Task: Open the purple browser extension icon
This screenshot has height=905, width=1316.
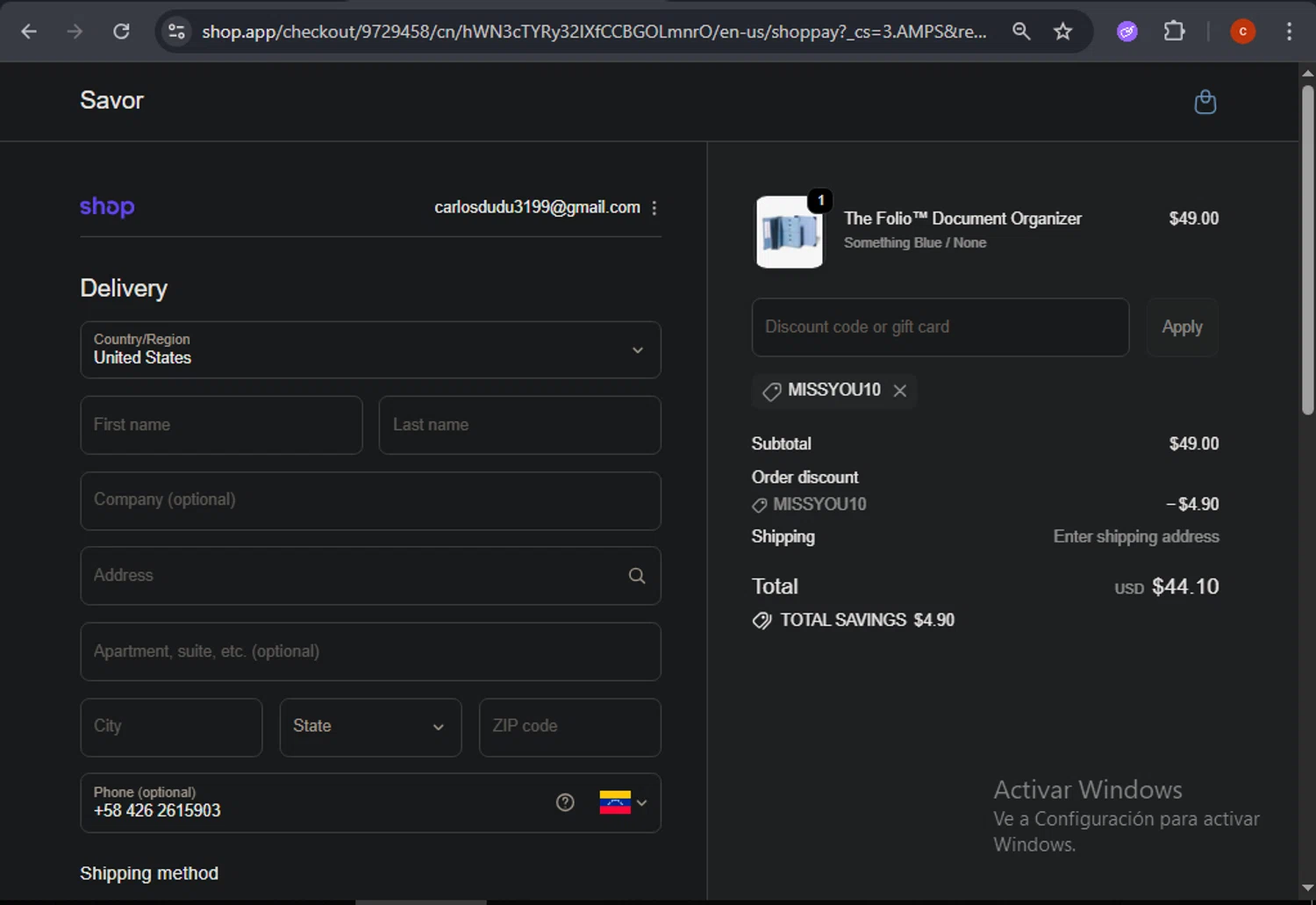Action: coord(1127,32)
